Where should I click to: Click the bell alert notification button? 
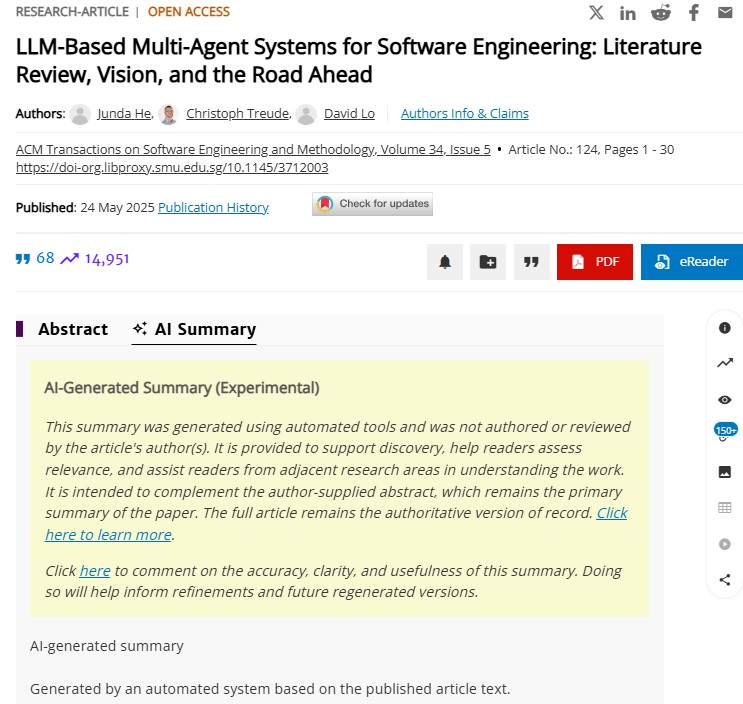point(445,262)
